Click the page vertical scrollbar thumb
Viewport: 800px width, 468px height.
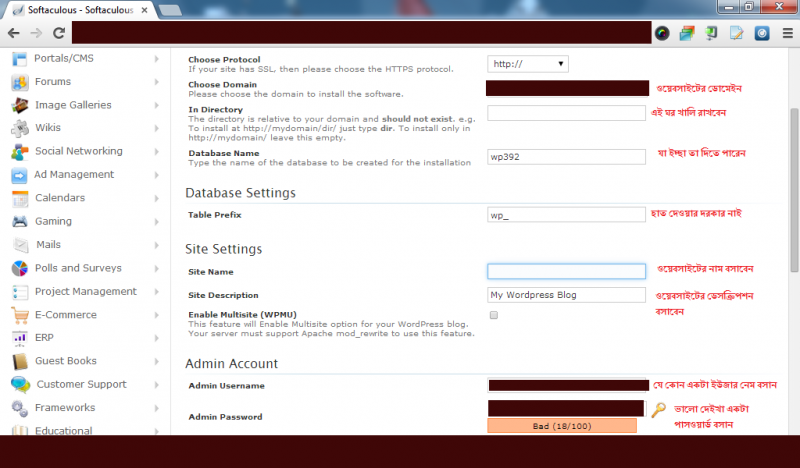pyautogui.click(x=794, y=190)
